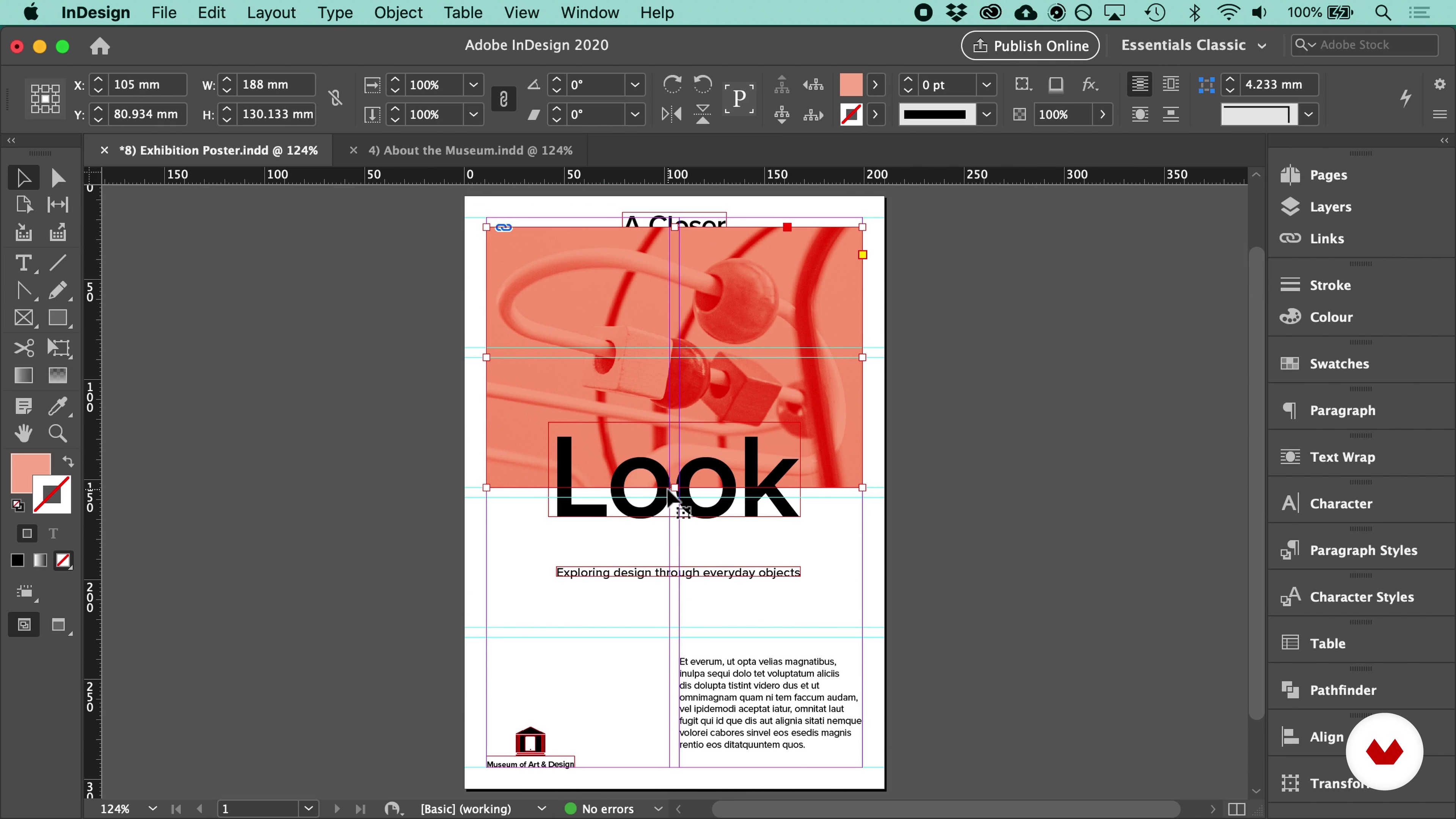
Task: Select the Pencil tool in toolbar
Action: [57, 291]
